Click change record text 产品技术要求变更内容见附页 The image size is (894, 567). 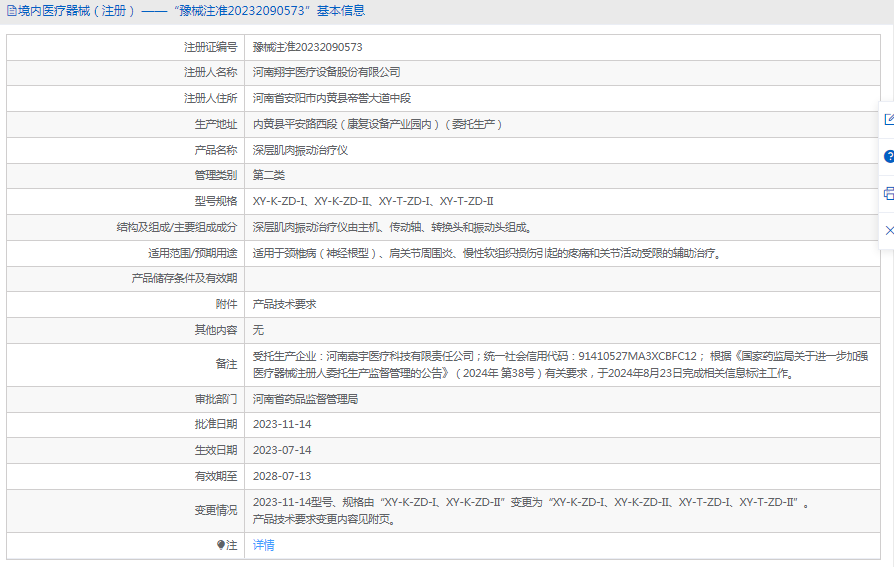323,519
